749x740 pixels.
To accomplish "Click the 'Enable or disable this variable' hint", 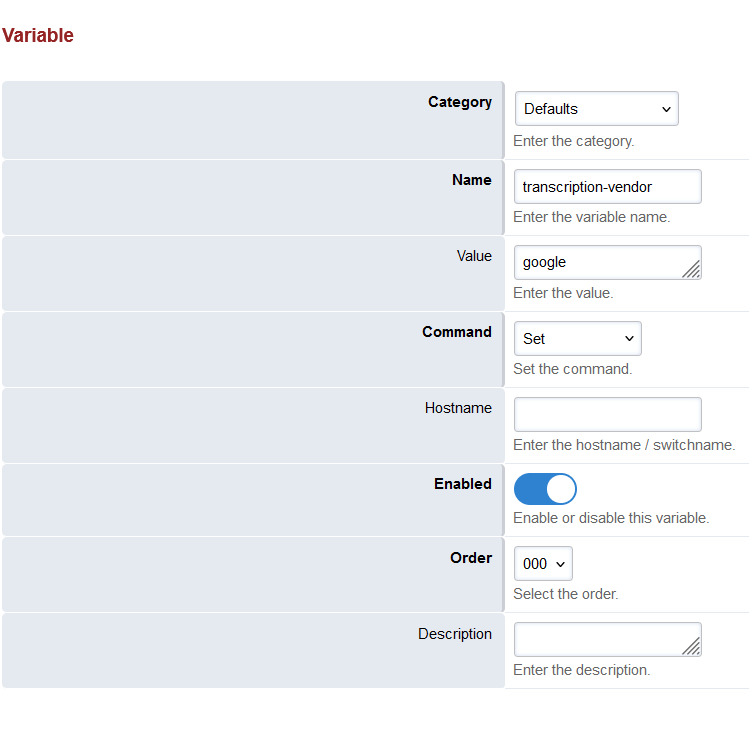I will (611, 518).
